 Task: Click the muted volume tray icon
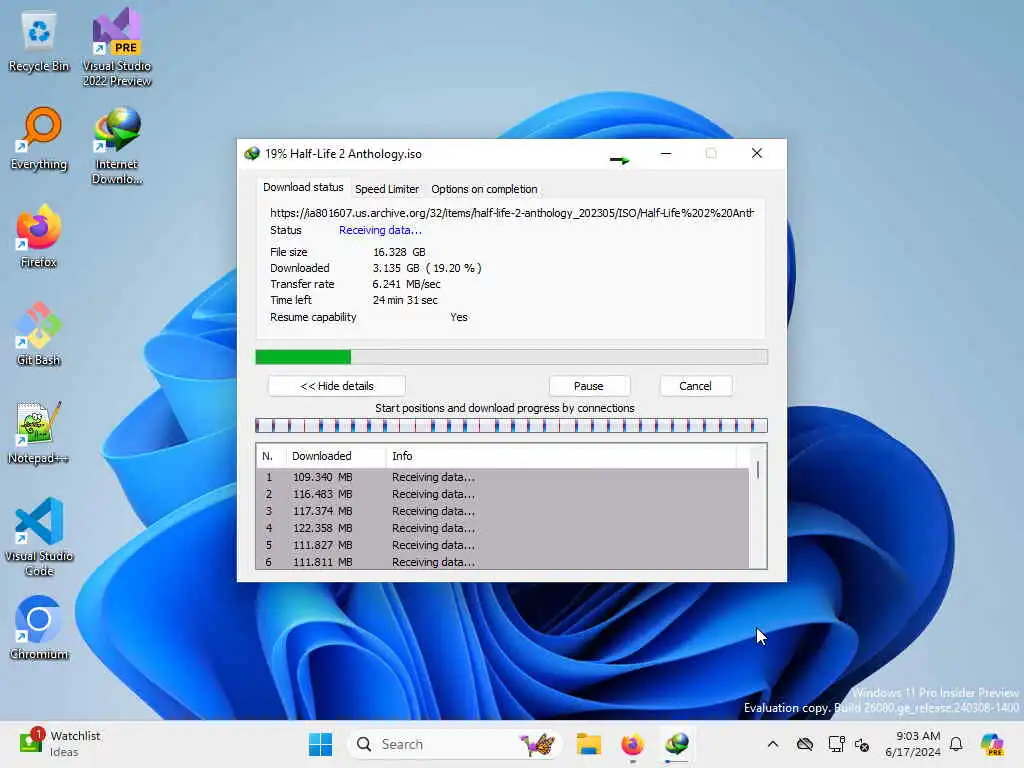pyautogui.click(x=862, y=744)
